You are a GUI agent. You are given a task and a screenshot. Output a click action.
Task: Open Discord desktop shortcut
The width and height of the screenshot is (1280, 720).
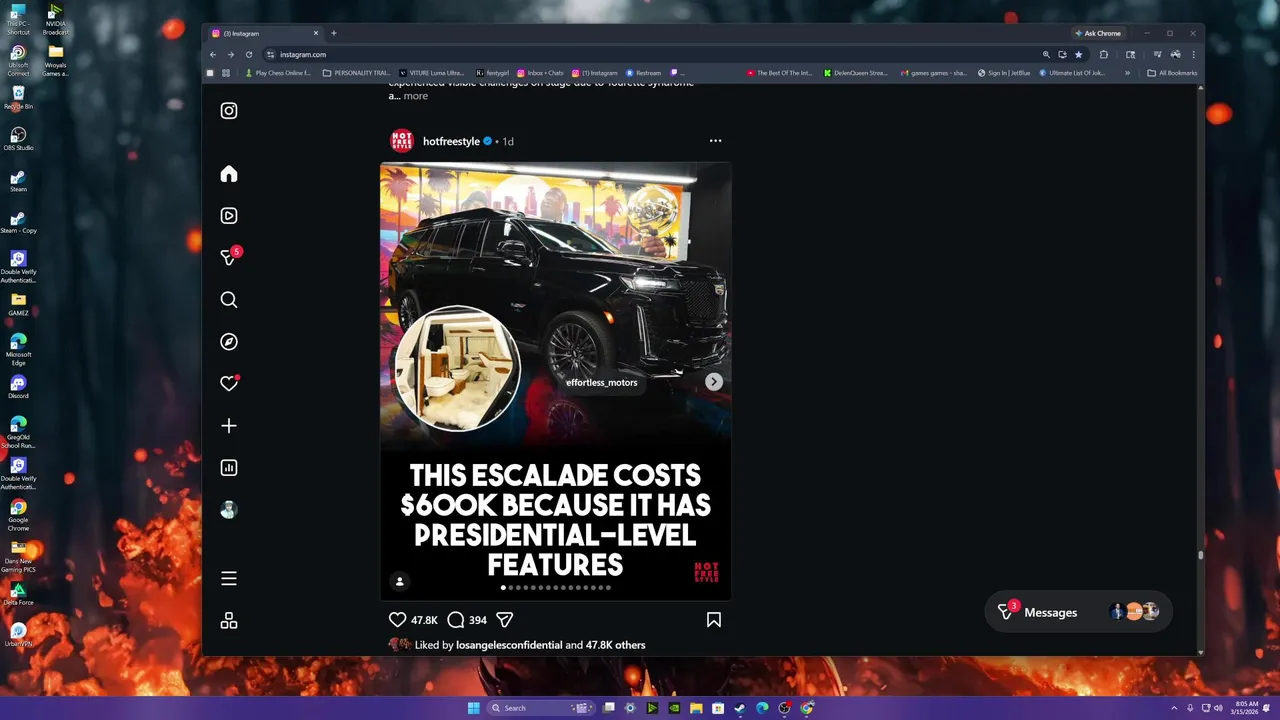pos(18,387)
